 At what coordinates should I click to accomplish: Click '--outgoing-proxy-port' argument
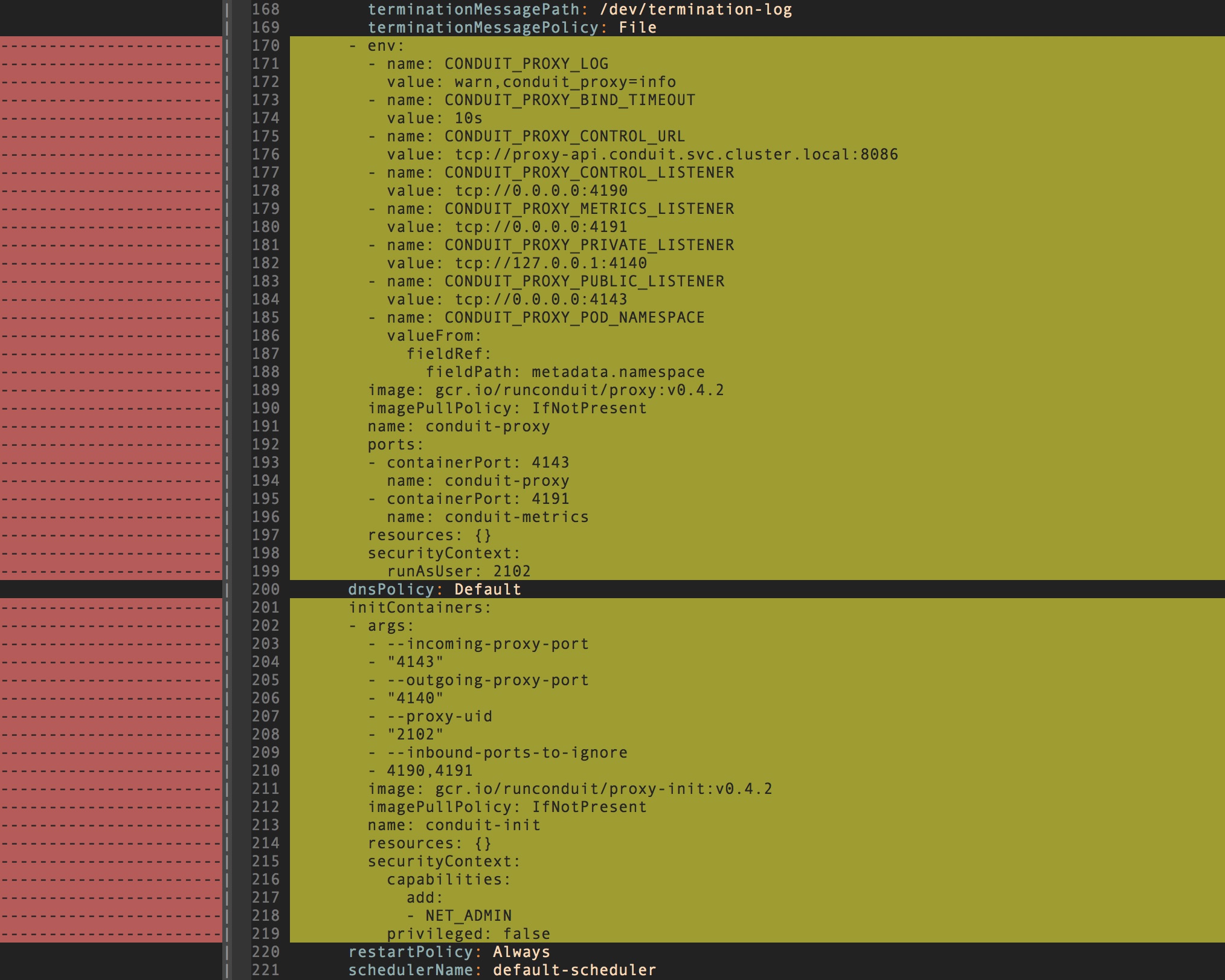coord(488,680)
